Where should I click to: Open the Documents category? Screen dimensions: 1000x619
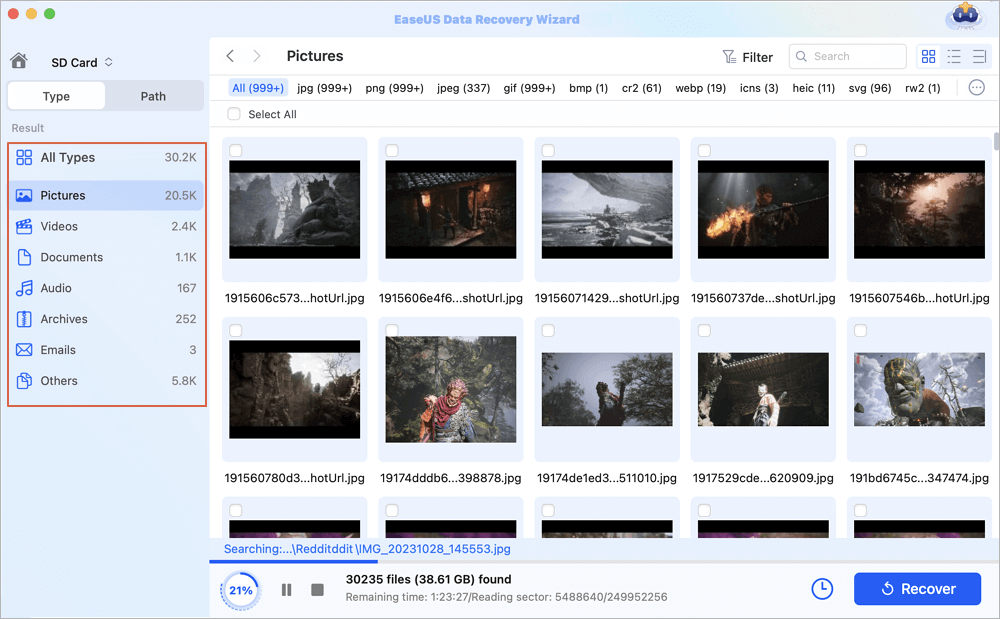tap(107, 257)
